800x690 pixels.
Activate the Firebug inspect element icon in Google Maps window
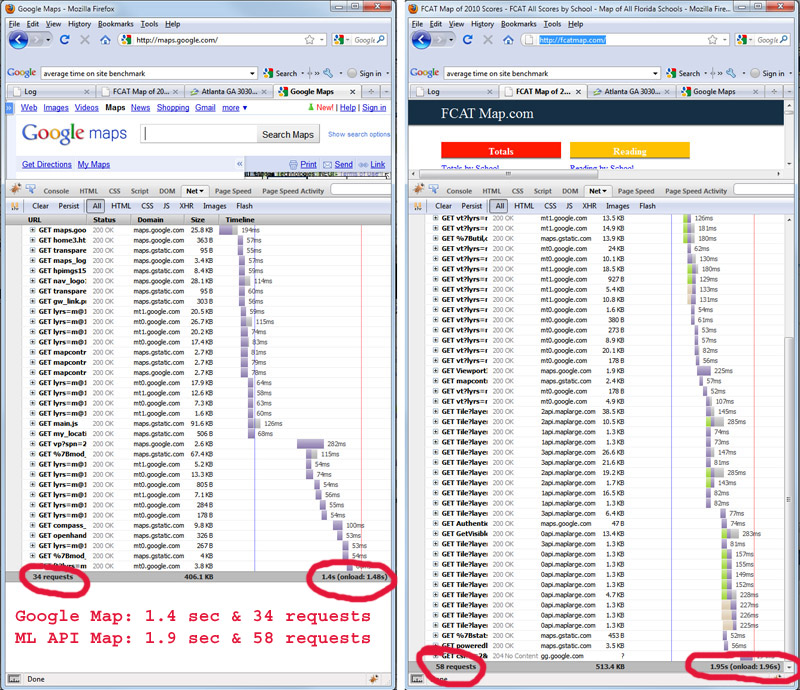(31, 190)
